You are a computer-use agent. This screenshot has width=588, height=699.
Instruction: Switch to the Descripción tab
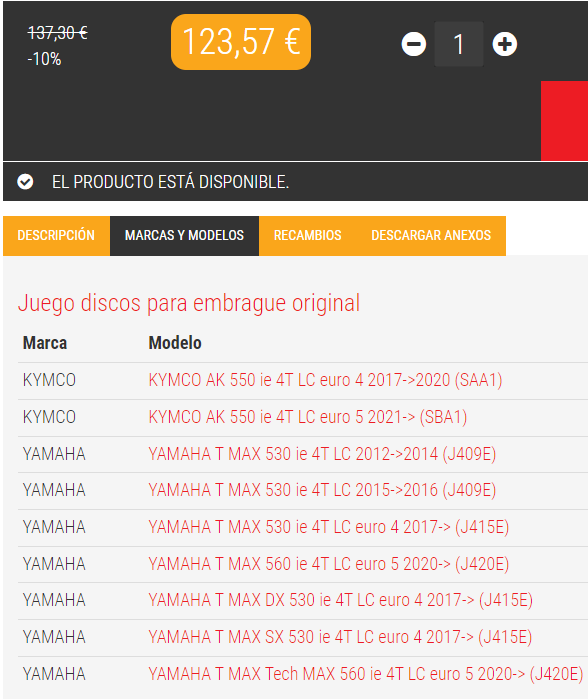click(x=56, y=236)
